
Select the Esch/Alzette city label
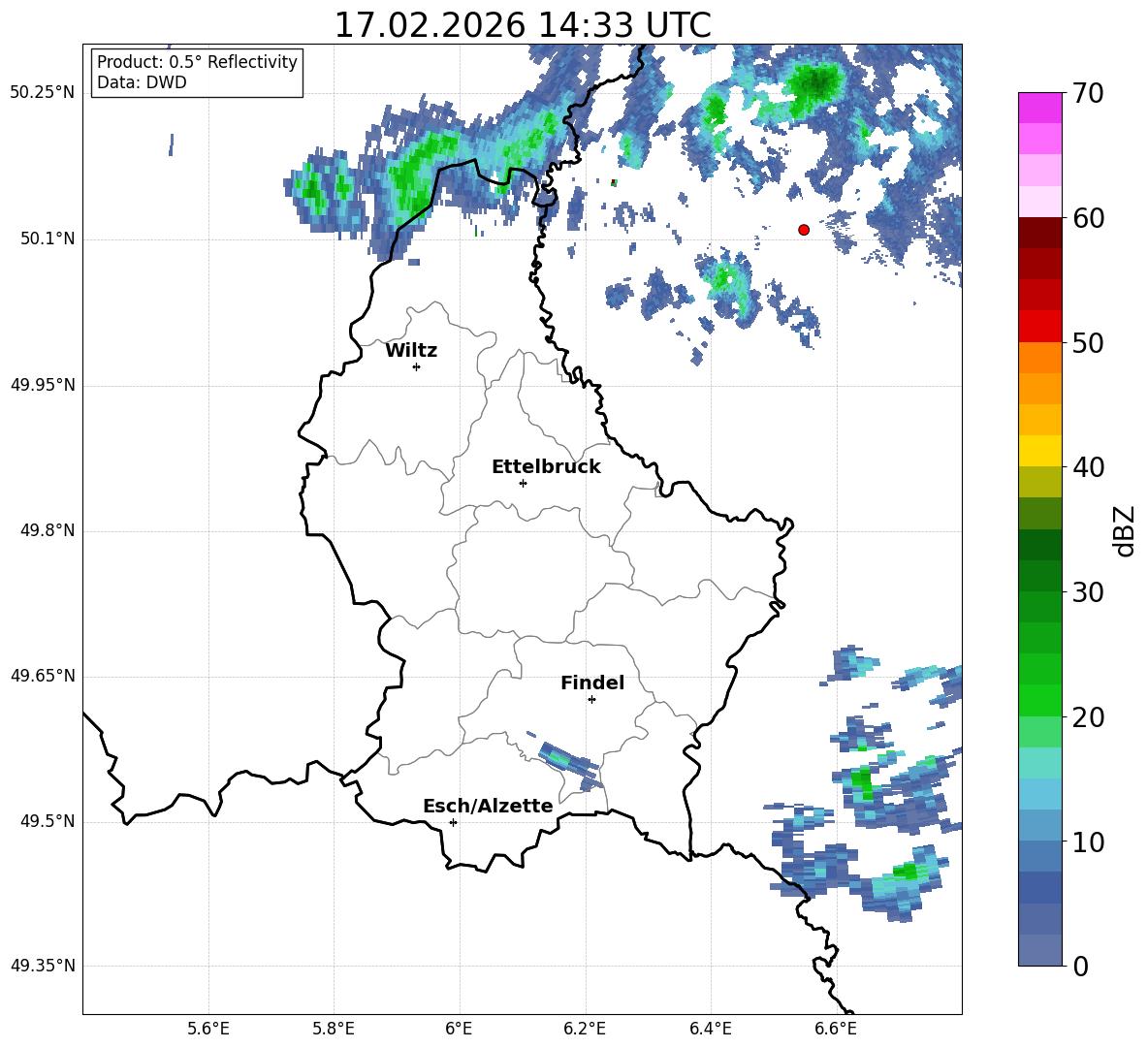click(x=489, y=806)
